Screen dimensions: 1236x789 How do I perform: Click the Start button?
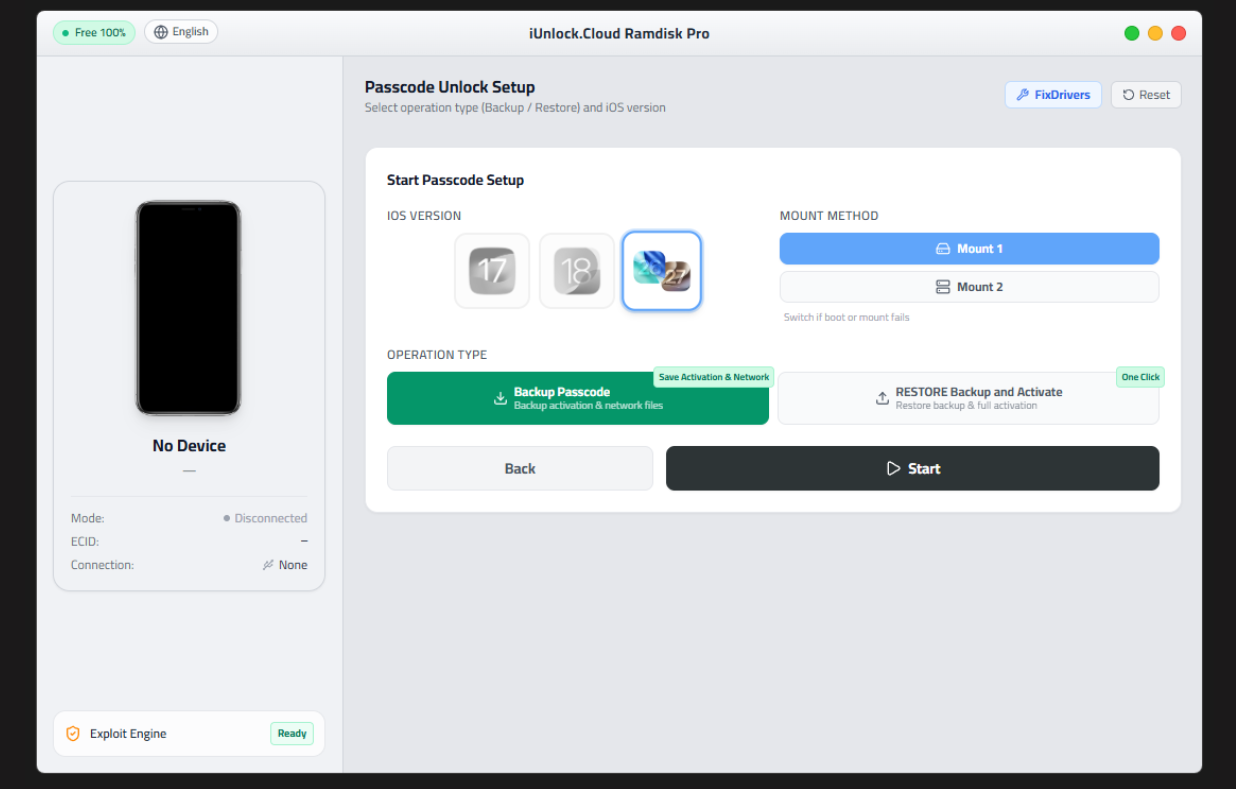pyautogui.click(x=912, y=468)
